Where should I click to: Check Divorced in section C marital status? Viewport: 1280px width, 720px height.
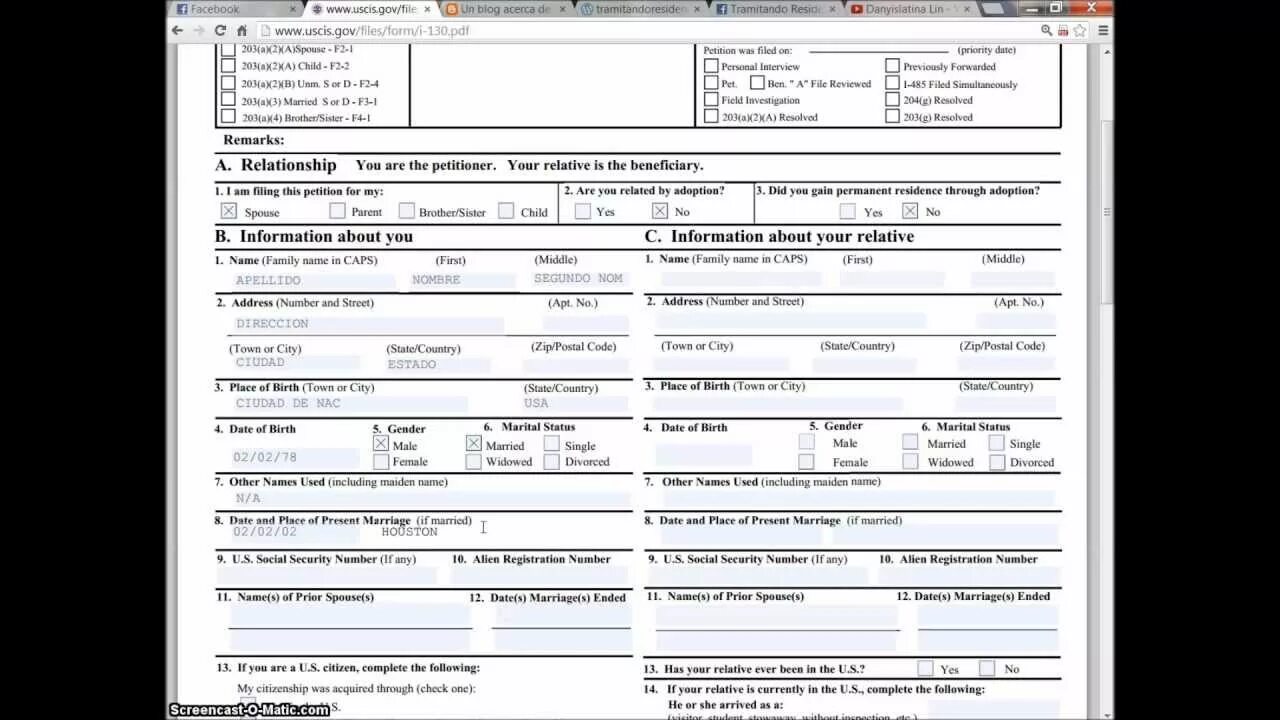(x=997, y=461)
